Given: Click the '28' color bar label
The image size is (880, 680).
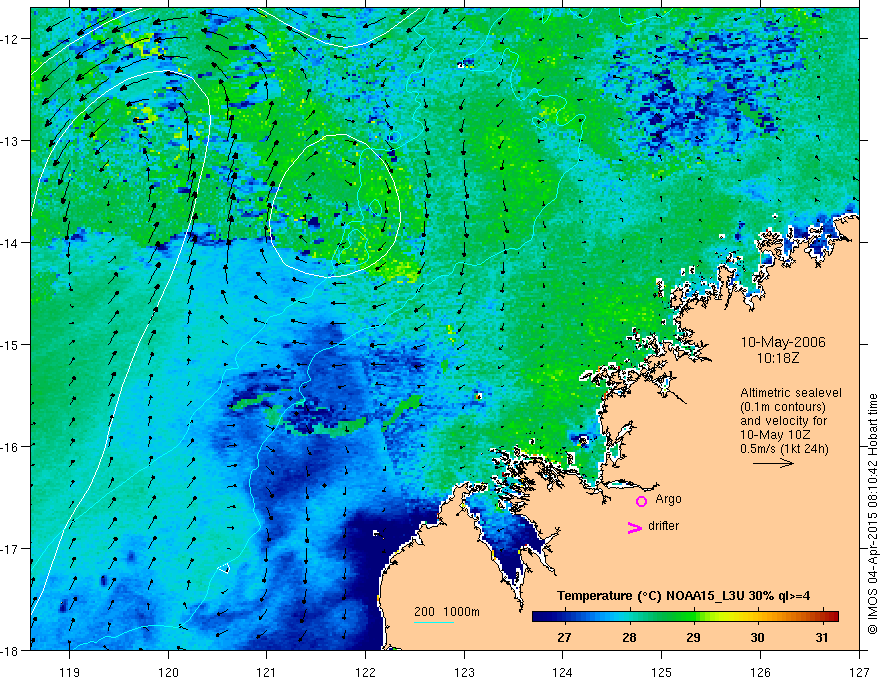Looking at the screenshot, I should point(629,637).
